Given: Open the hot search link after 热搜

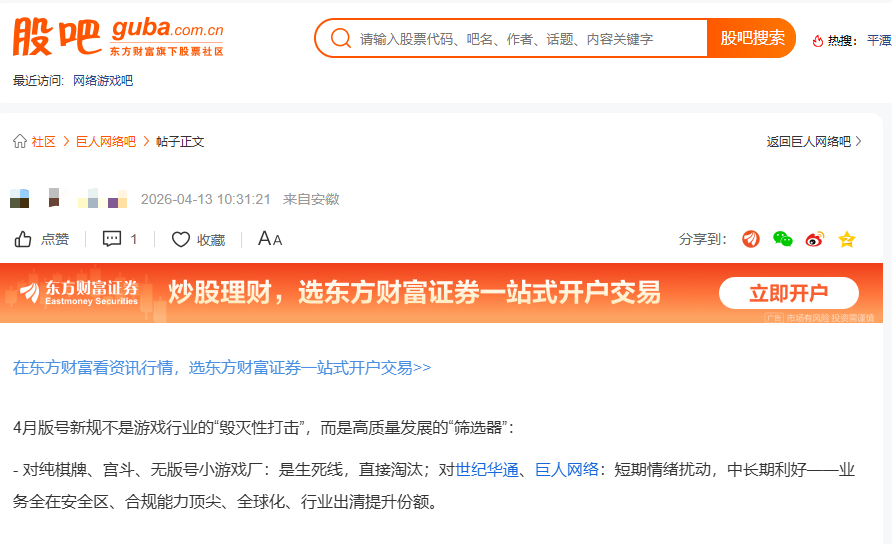Looking at the screenshot, I should pyautogui.click(x=879, y=40).
